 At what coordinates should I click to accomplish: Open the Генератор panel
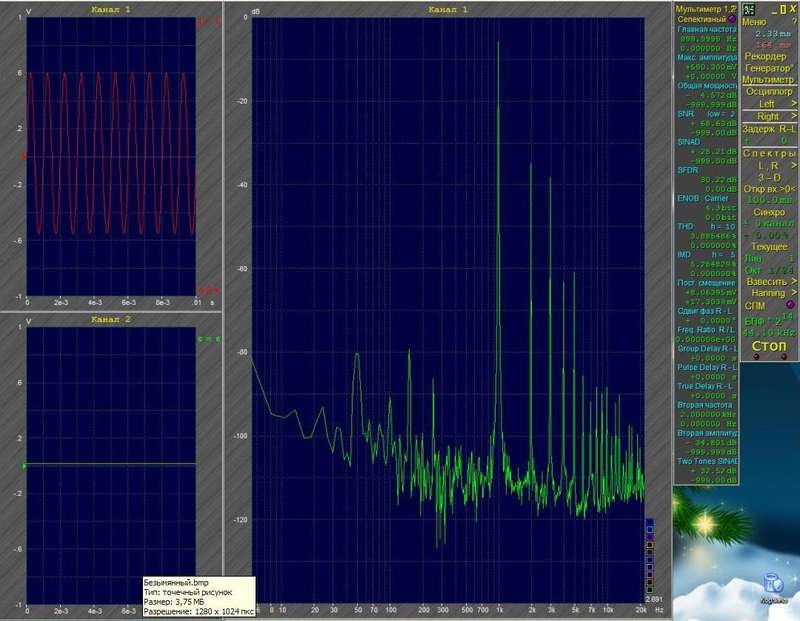[x=768, y=68]
